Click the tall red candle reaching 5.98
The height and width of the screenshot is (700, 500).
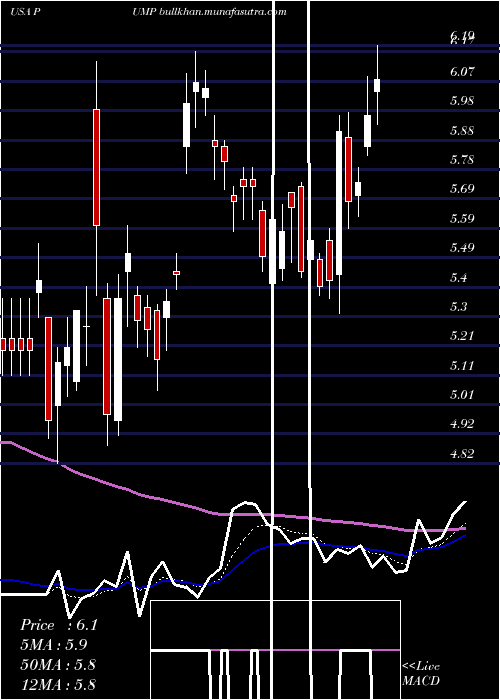coord(96,167)
